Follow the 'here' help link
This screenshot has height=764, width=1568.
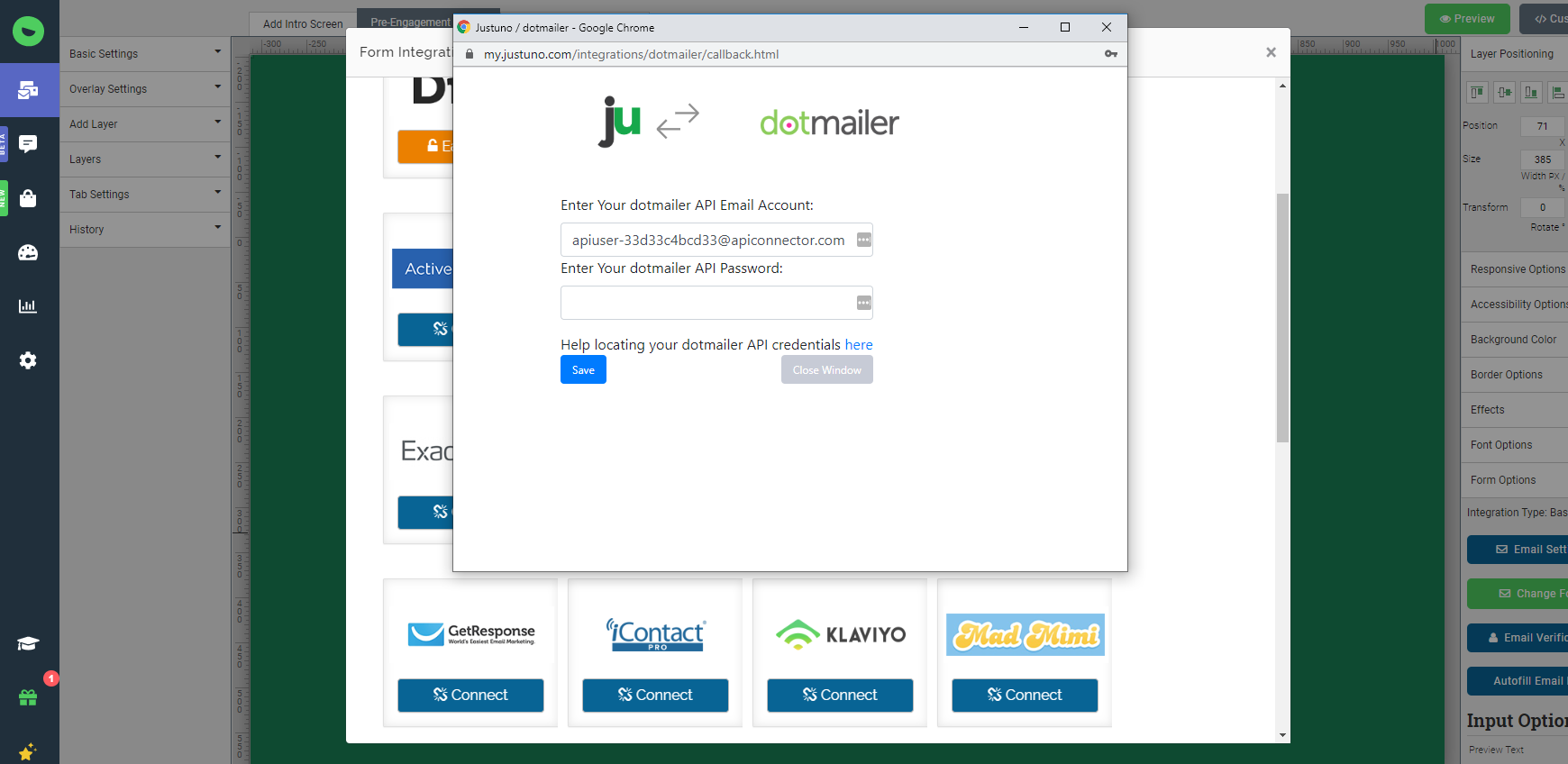coord(858,345)
